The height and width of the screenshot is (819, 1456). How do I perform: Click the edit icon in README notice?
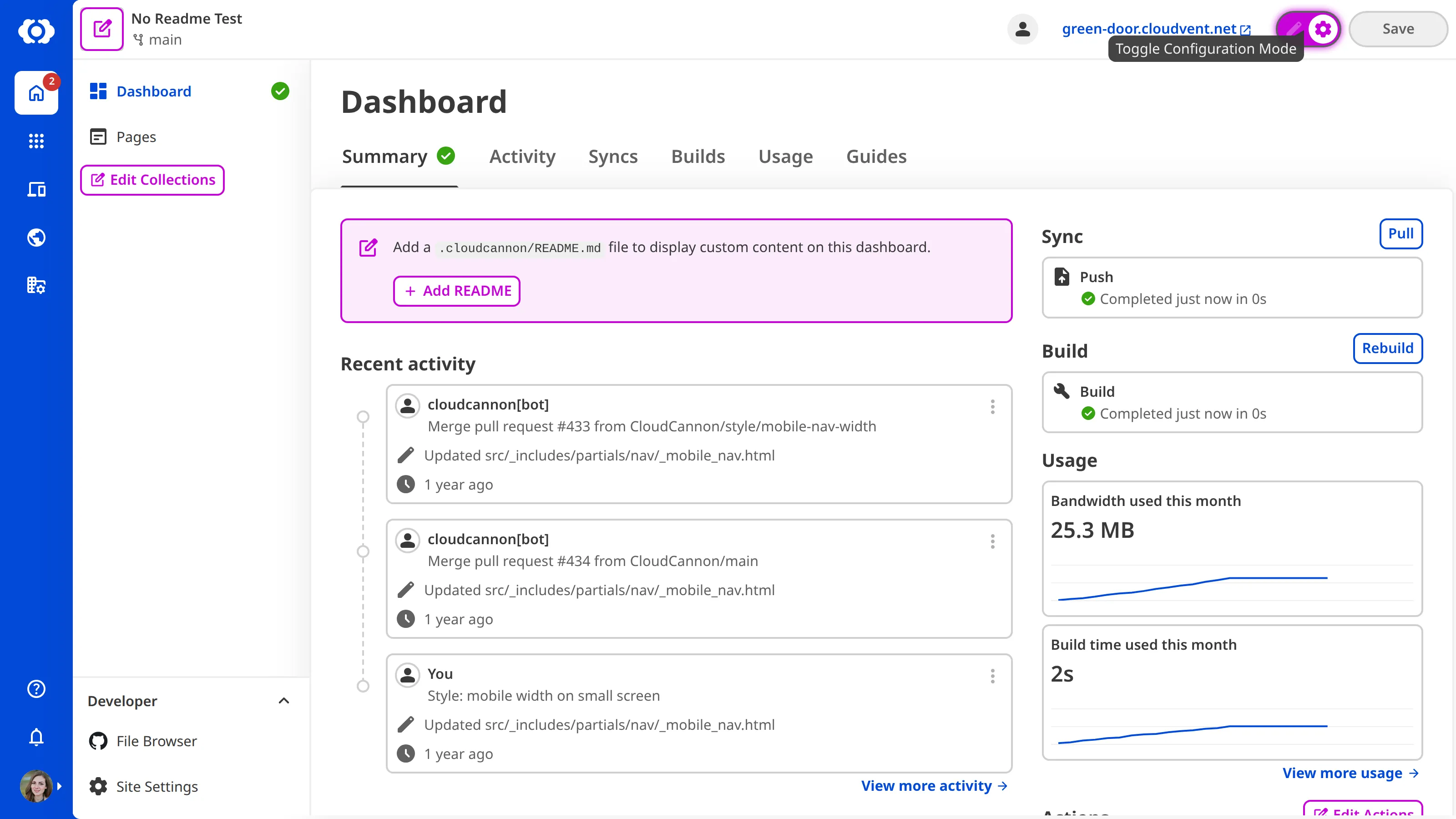pos(369,247)
